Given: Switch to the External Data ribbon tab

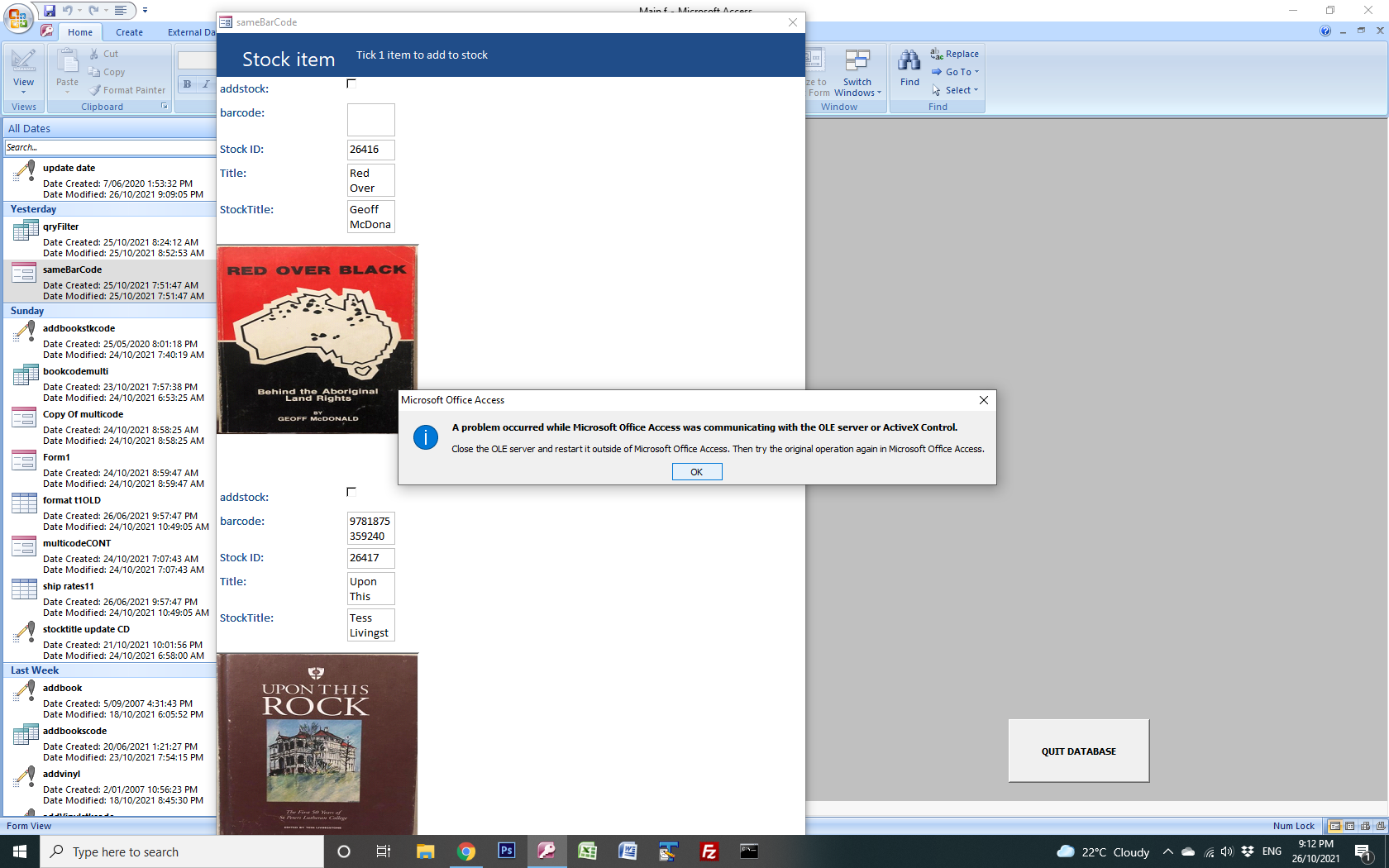Looking at the screenshot, I should [191, 32].
